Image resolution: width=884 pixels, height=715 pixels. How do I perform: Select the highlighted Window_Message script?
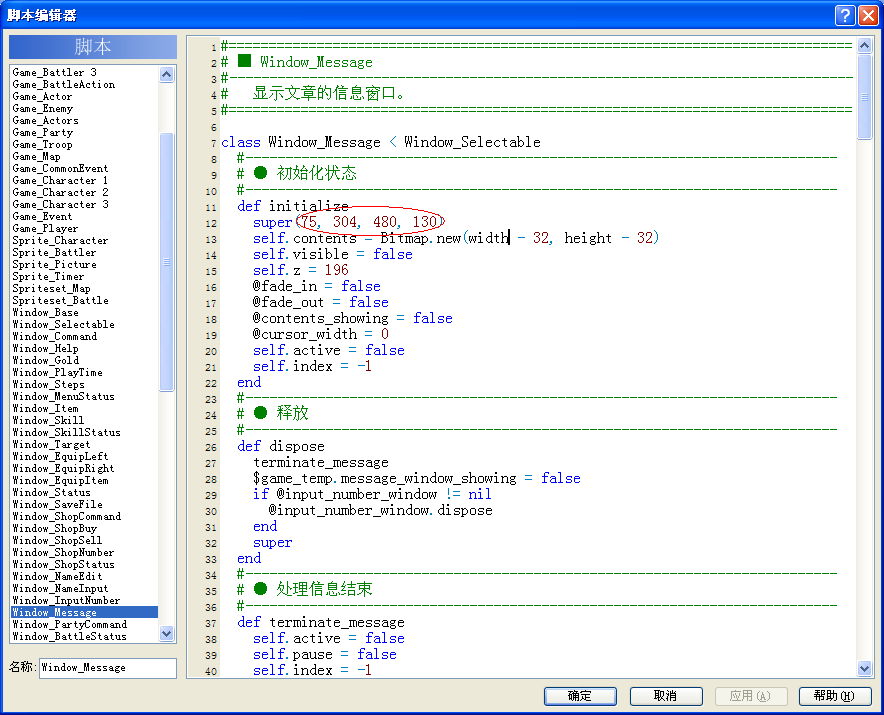point(85,612)
